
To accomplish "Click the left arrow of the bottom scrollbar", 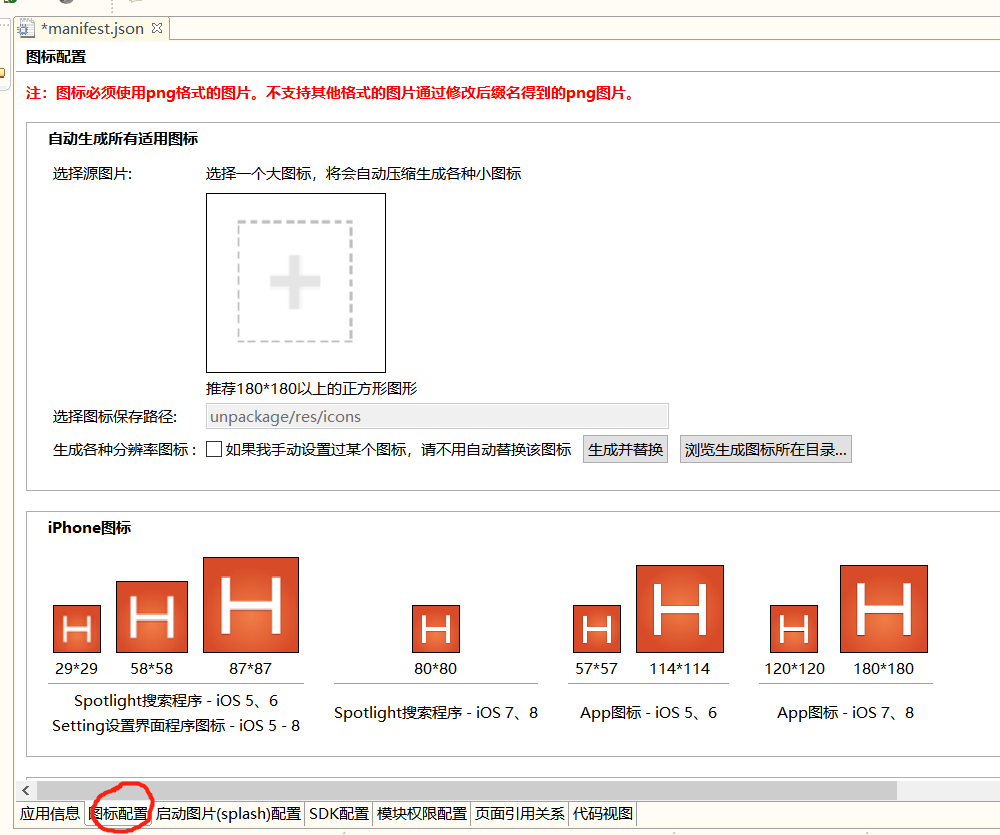I will [x=25, y=790].
